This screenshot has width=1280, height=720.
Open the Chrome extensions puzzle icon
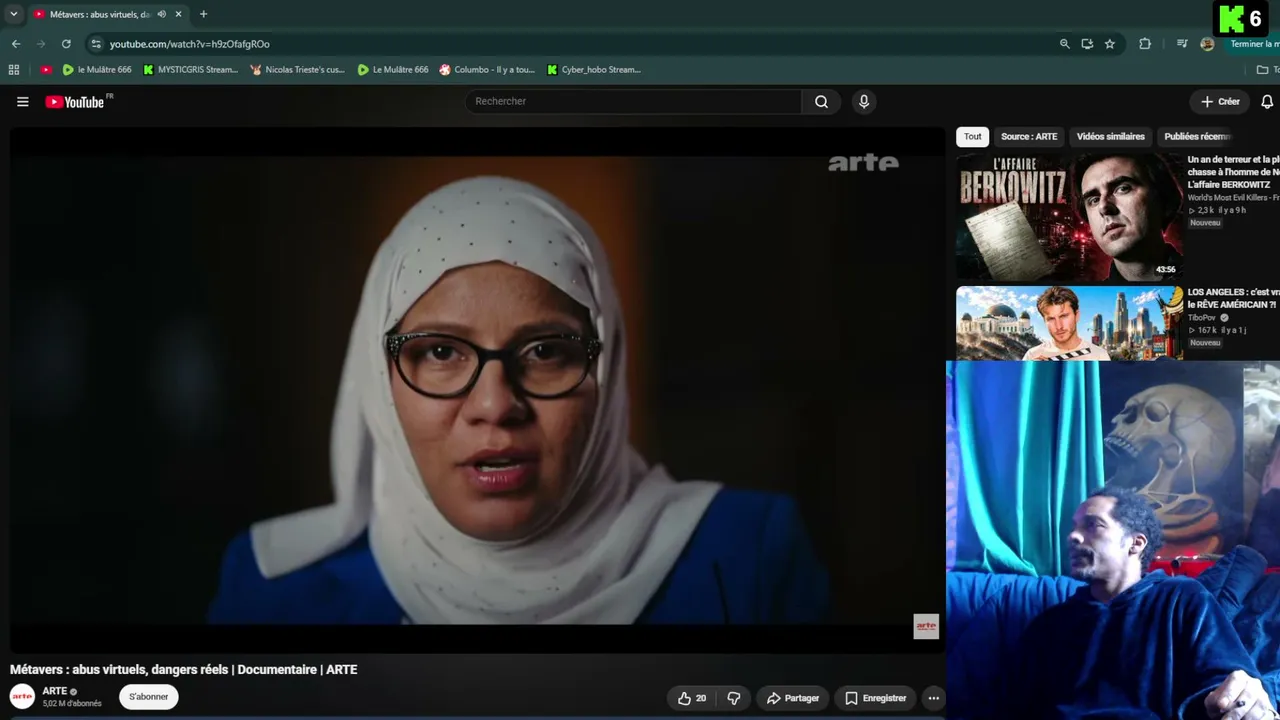click(1145, 44)
